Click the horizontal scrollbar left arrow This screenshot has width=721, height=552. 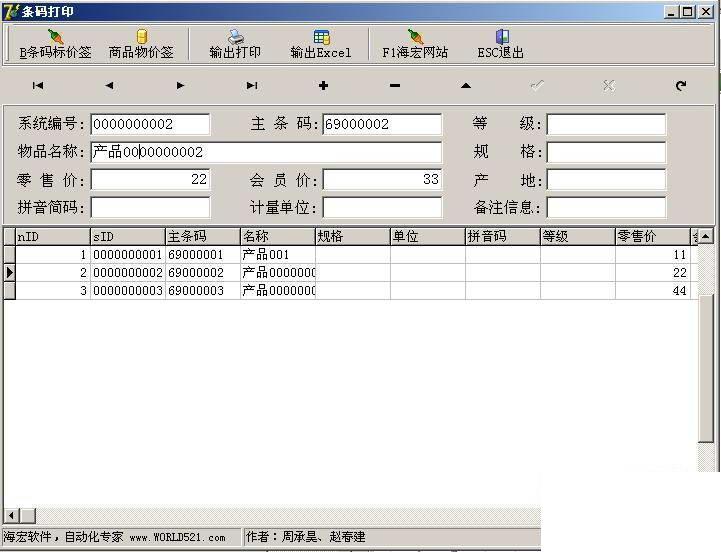tap(11, 515)
